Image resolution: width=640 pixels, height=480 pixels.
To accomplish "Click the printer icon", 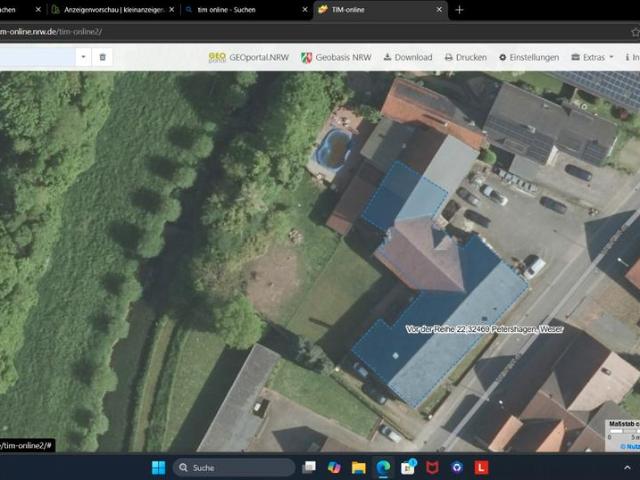I will pos(449,57).
